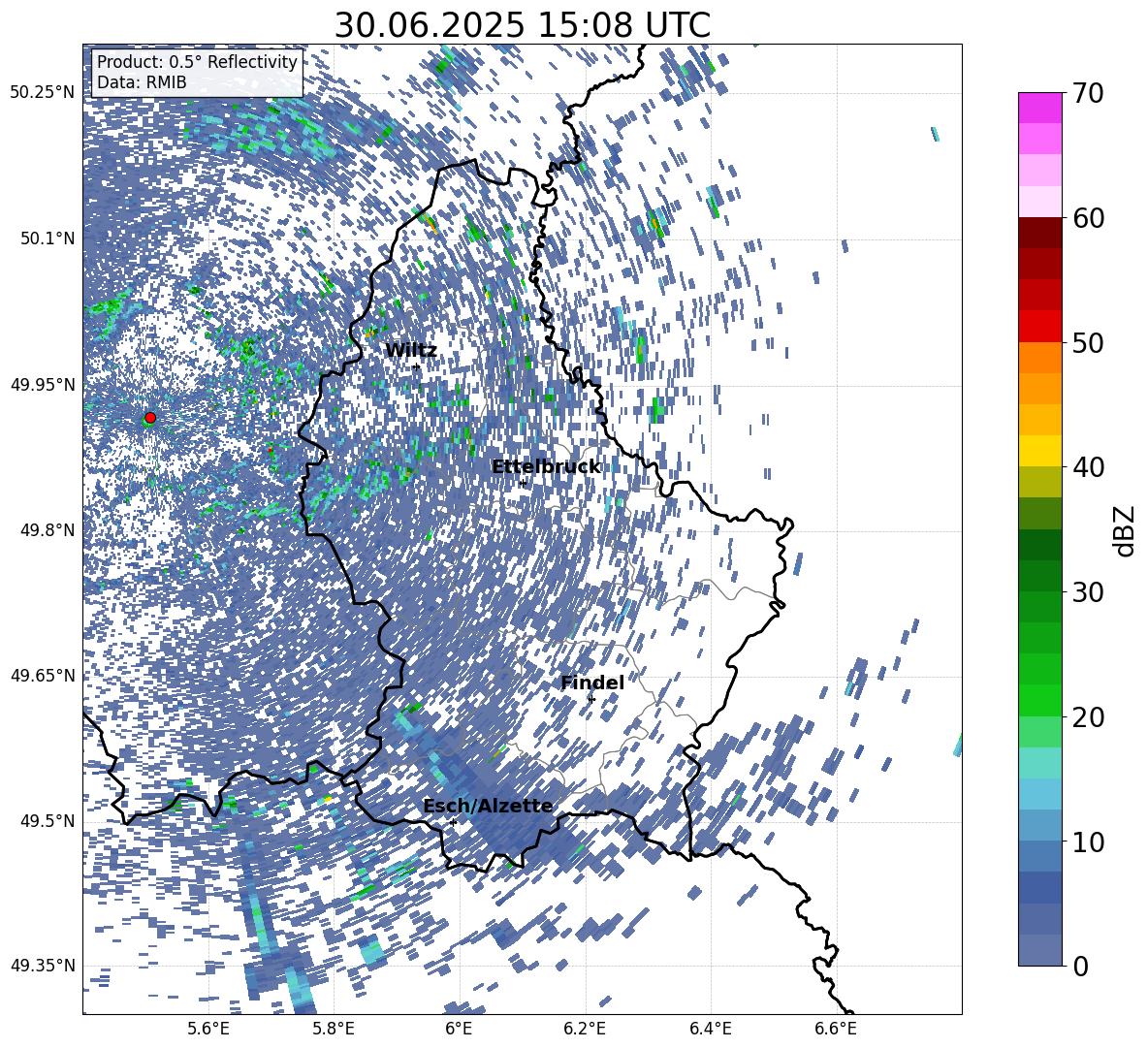Click the plot title 30.06.2025 15:08 UTC
Image resolution: width=1148 pixels, height=1048 pixels.
point(522,25)
